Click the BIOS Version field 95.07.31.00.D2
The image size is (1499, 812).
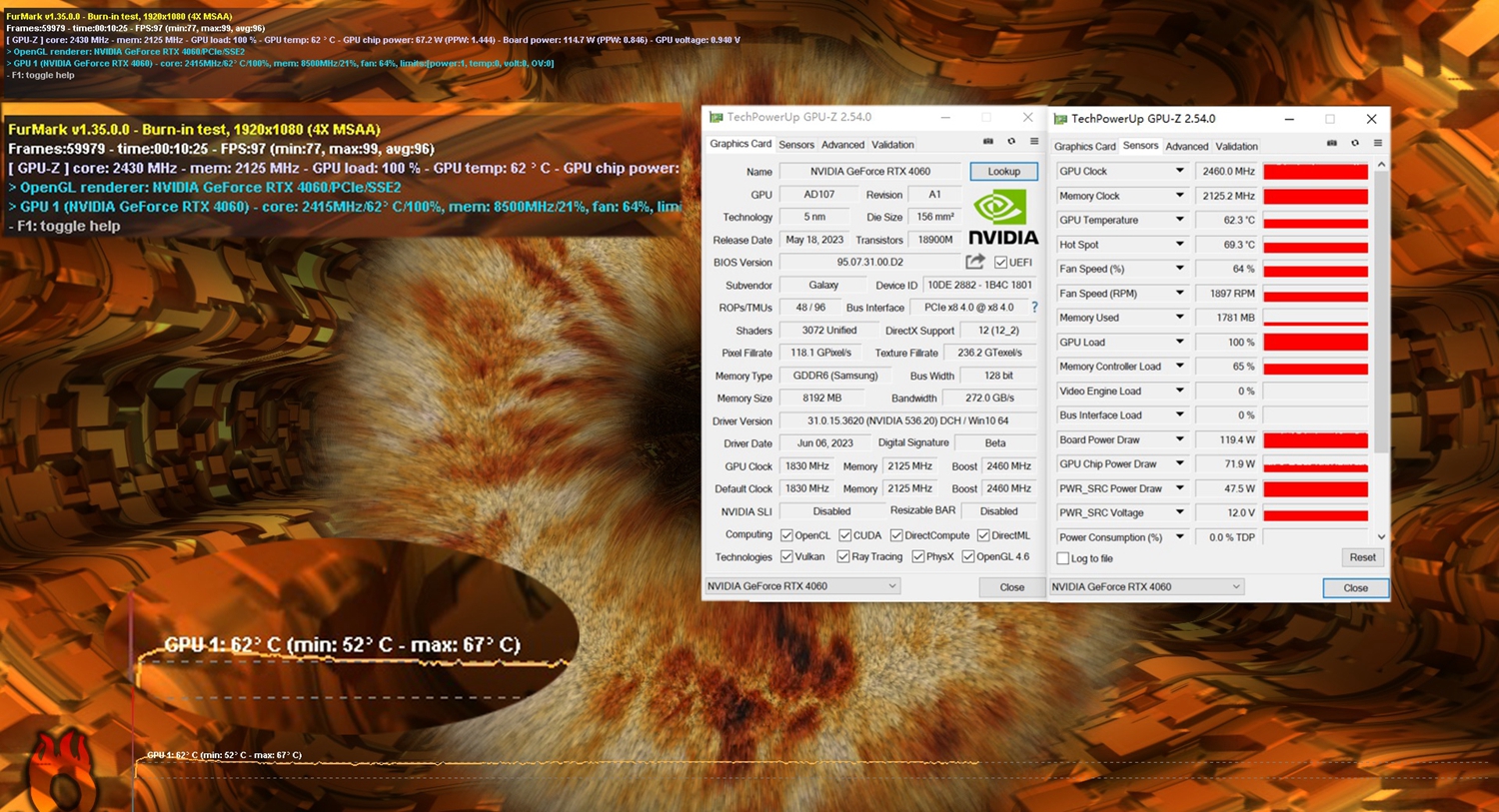point(869,263)
